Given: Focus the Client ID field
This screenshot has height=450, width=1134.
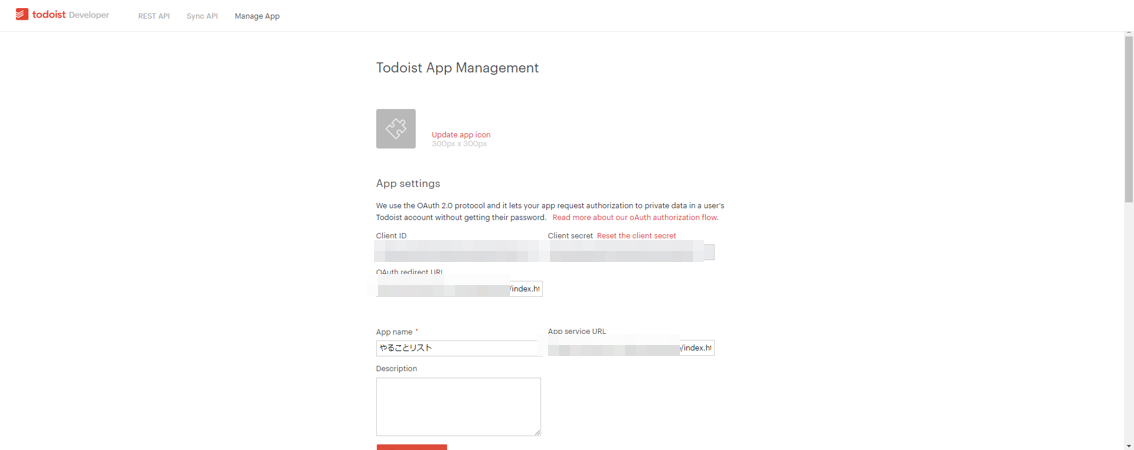Looking at the screenshot, I should [x=458, y=252].
